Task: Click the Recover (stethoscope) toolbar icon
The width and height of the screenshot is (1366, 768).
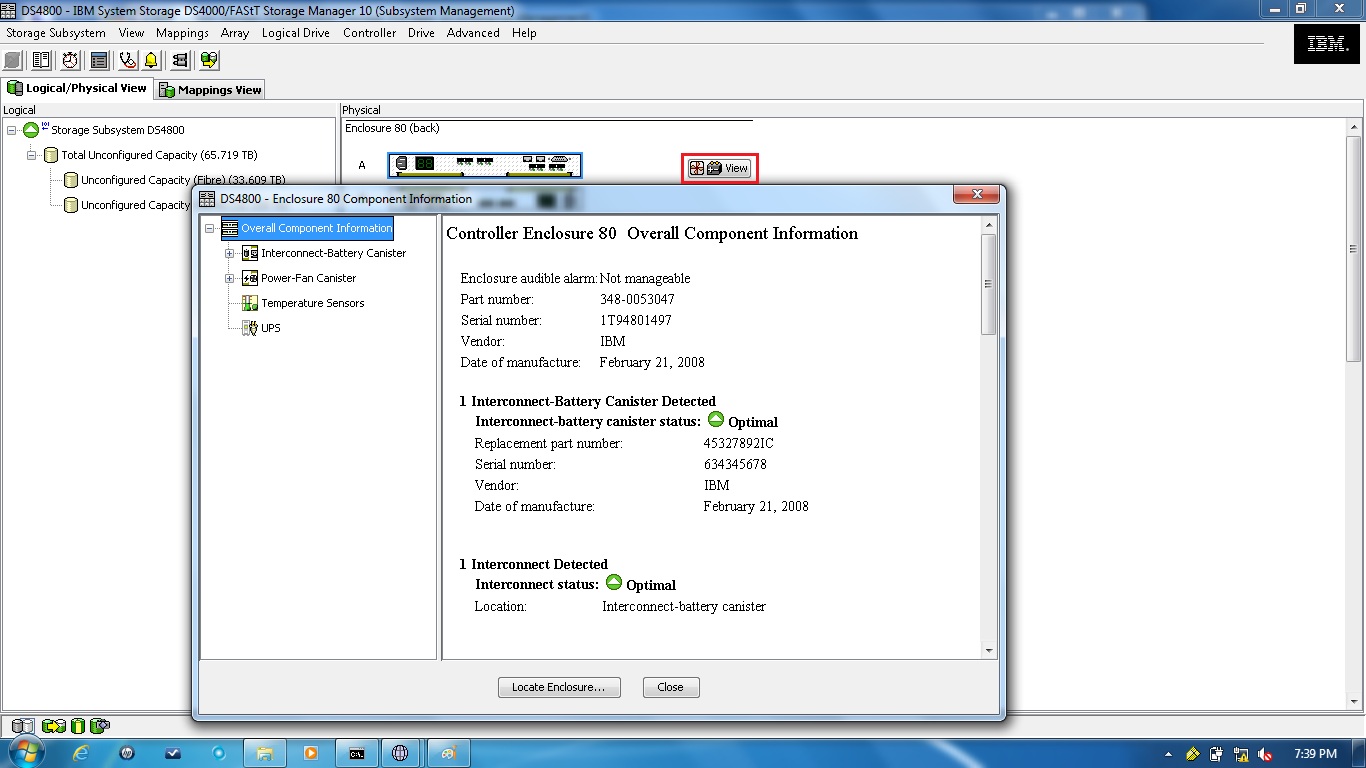Action: (x=126, y=60)
